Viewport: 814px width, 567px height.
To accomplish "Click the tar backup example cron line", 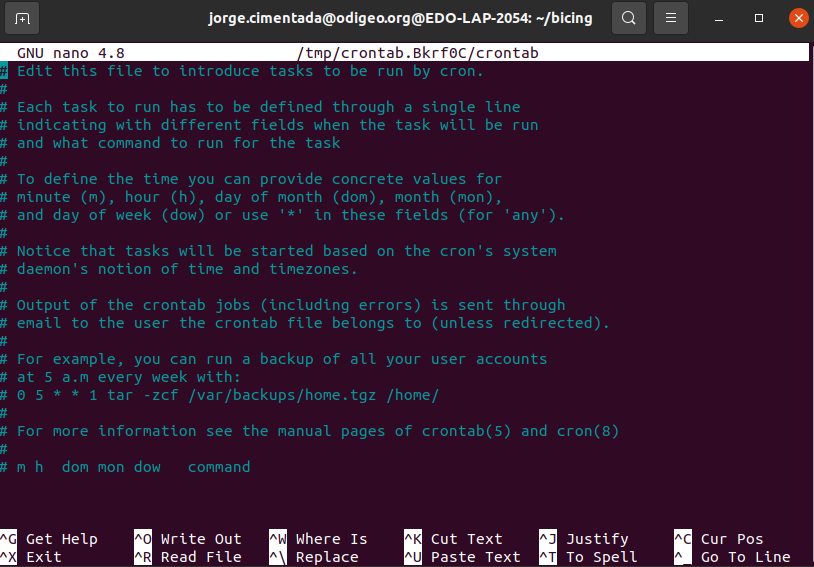I will click(x=227, y=395).
